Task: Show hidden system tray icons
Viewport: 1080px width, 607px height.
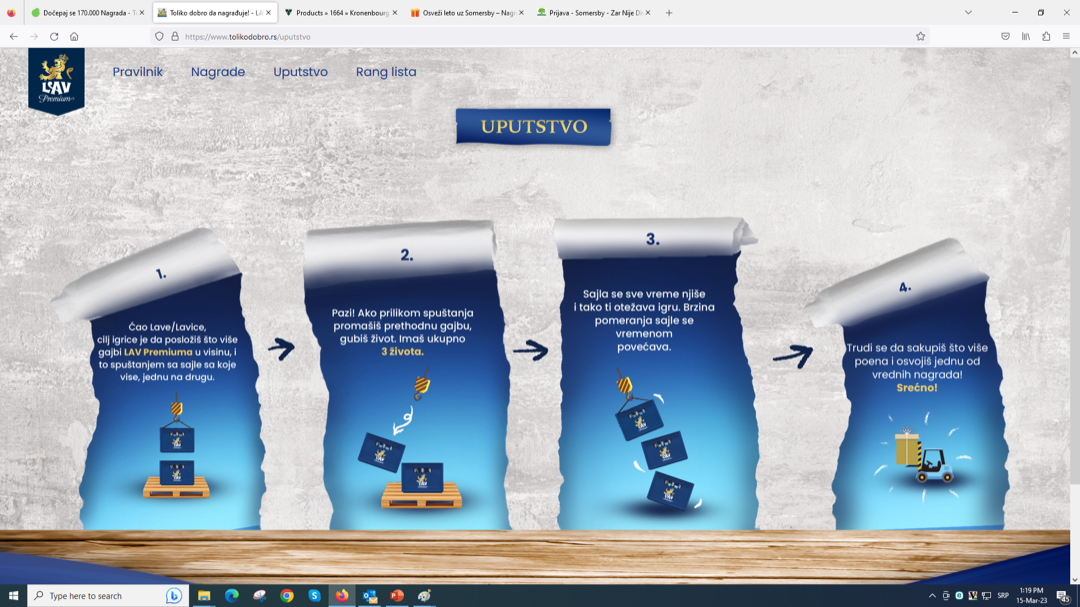Action: pos(932,596)
